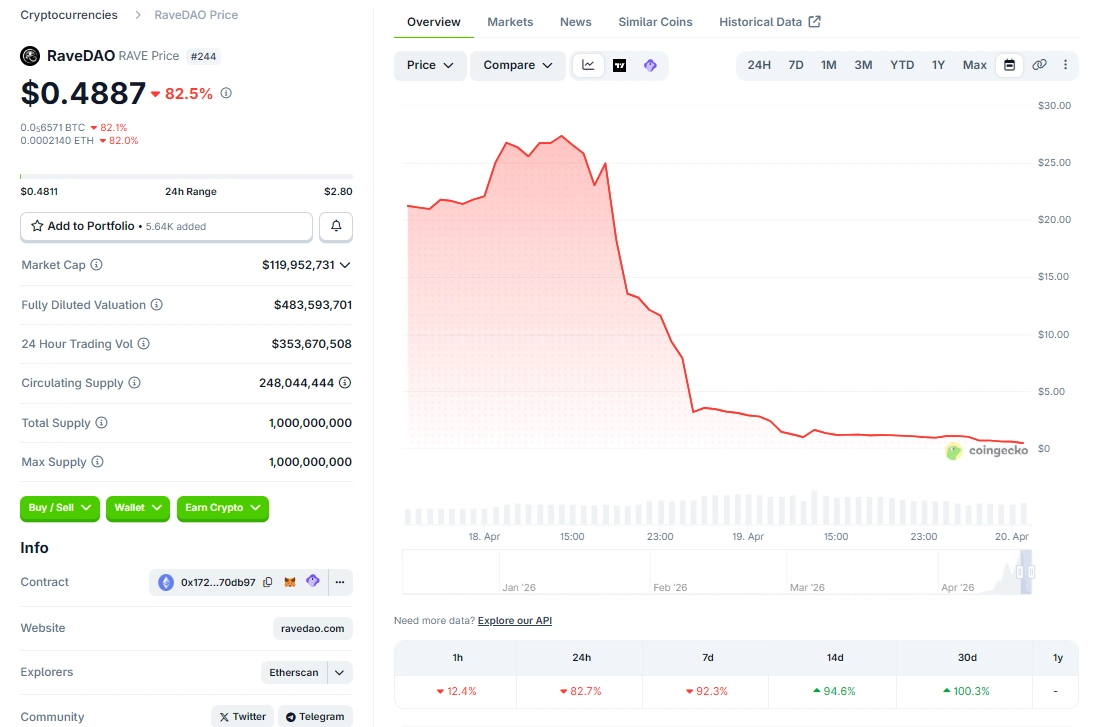Open the Similar Coins tab
This screenshot has height=727, width=1101.
point(655,22)
